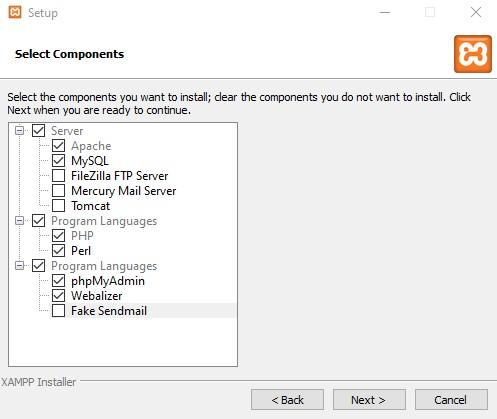Collapse the group containing phpMyAdmin
This screenshot has height=419, width=497.
(20, 266)
